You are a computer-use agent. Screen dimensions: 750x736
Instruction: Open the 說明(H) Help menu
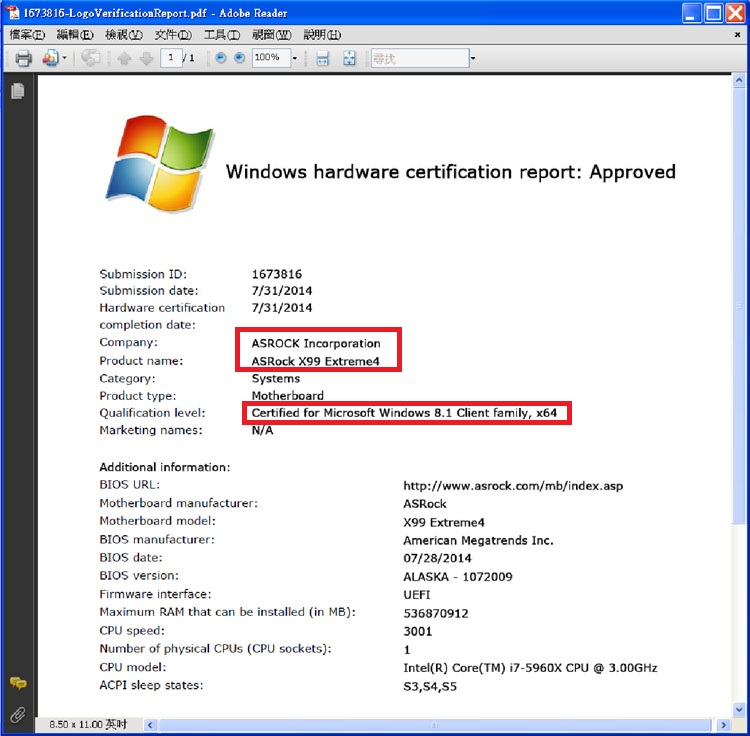point(322,35)
